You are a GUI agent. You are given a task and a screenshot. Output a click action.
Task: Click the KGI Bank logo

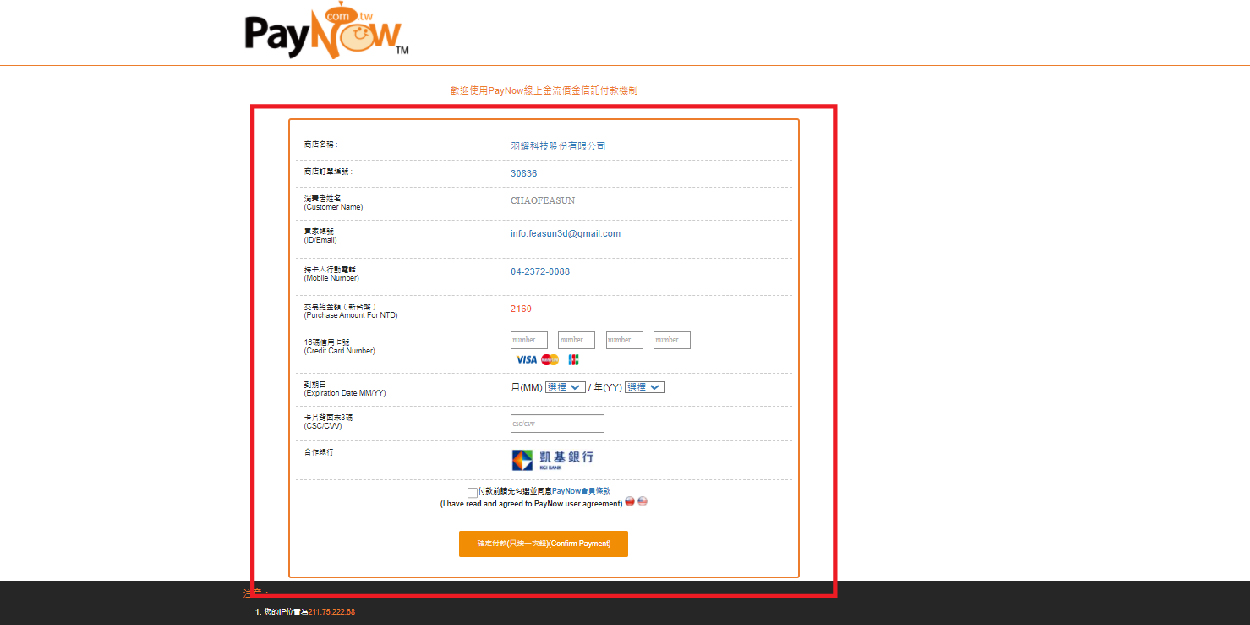(x=552, y=458)
